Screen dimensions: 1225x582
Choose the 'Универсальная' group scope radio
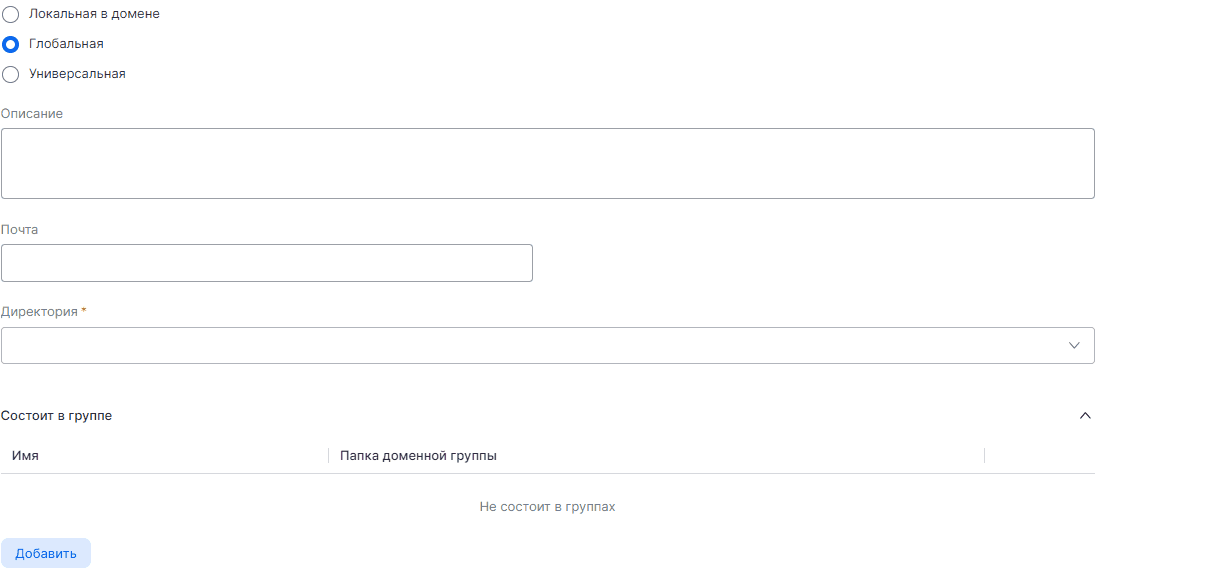coord(11,74)
